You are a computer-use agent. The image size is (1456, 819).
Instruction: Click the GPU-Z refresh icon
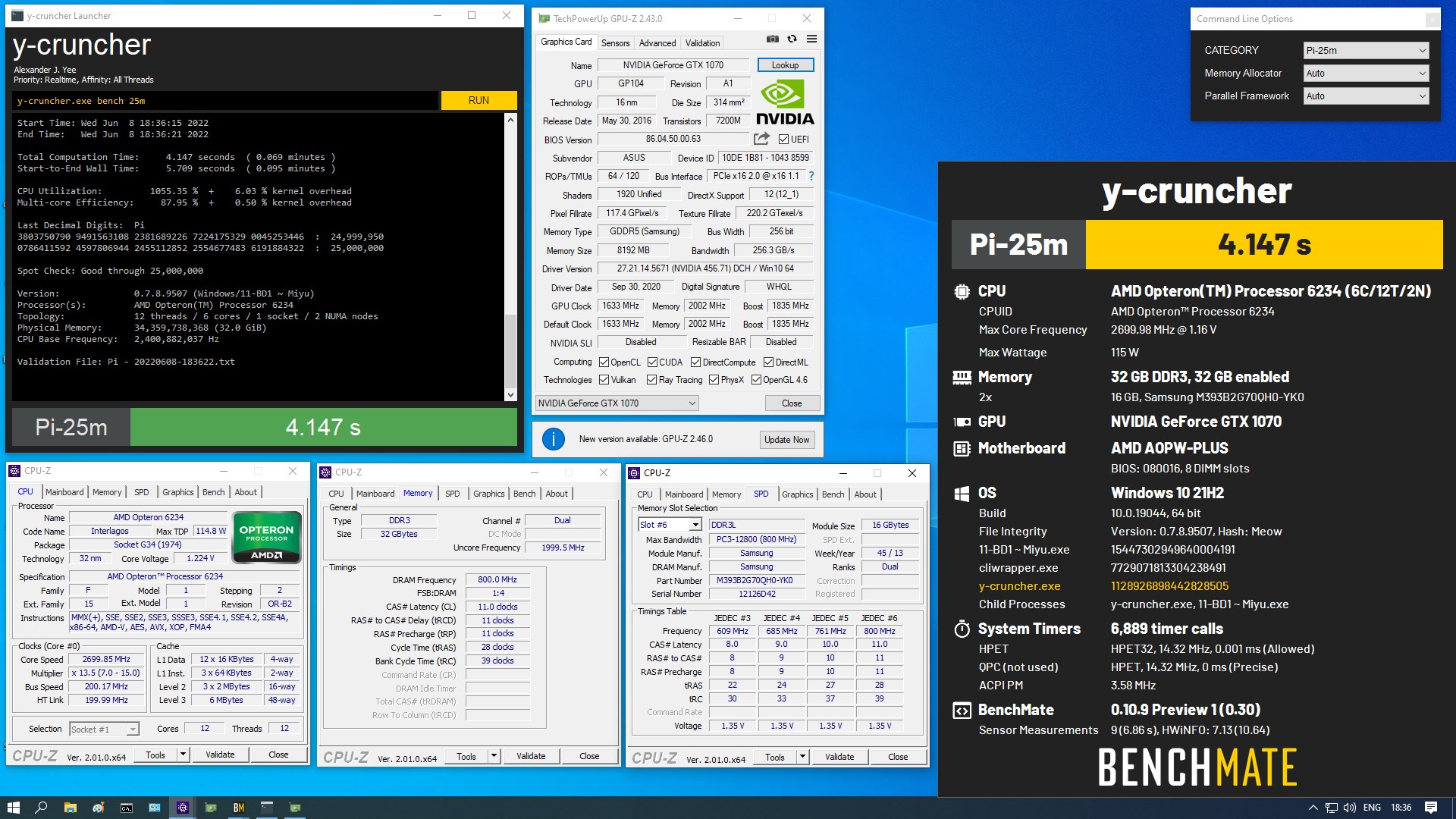pyautogui.click(x=792, y=39)
